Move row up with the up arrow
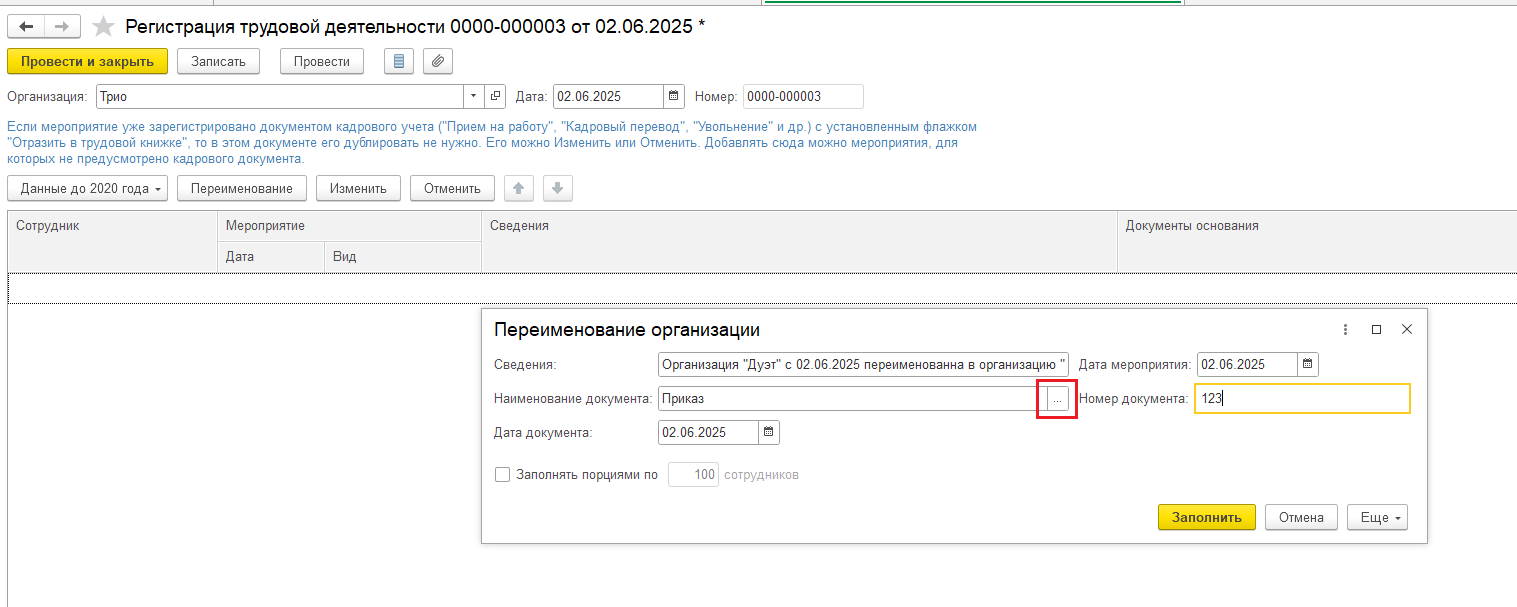1517x607 pixels. coord(520,188)
